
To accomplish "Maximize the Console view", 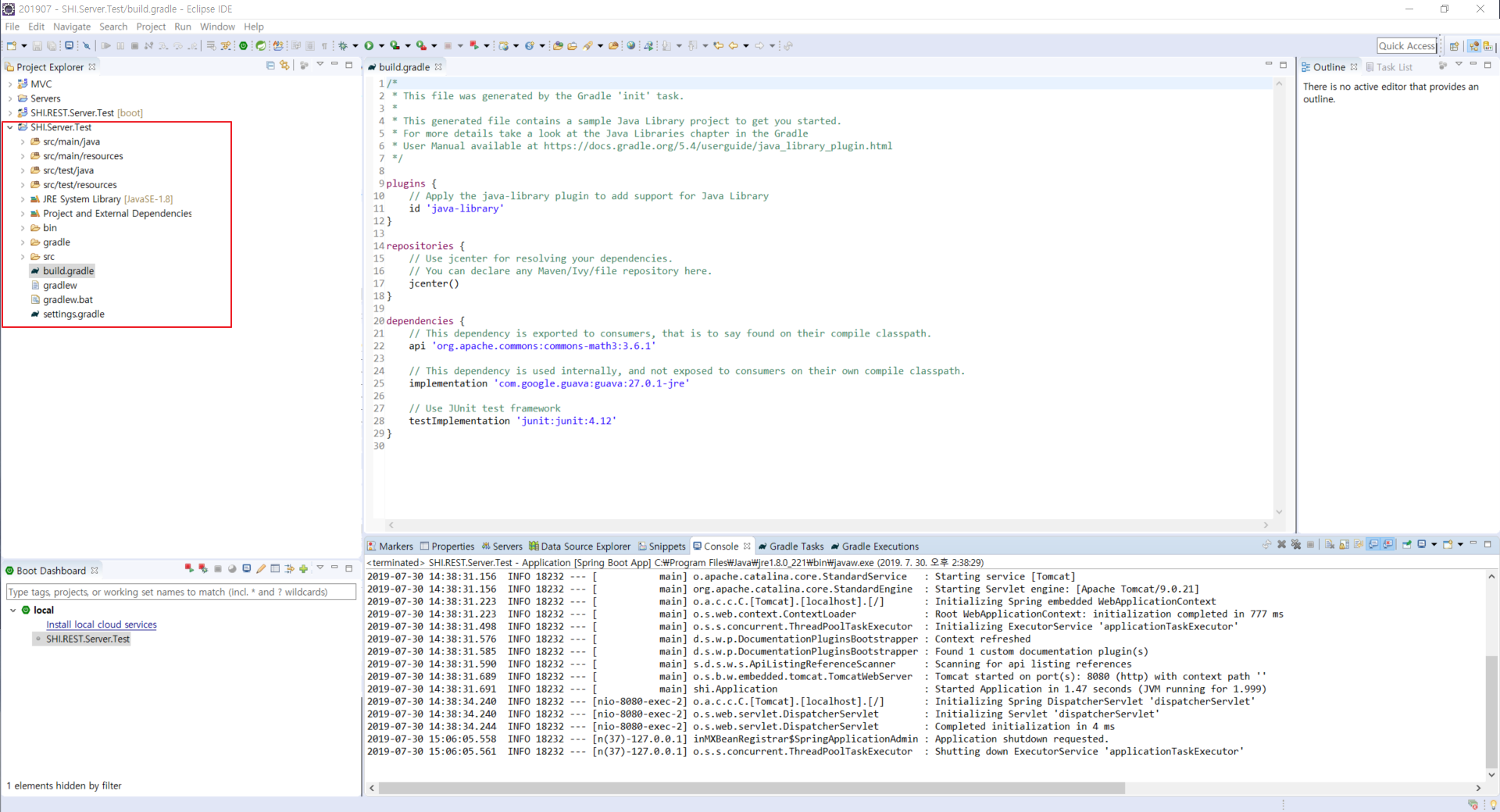I will [x=1487, y=544].
